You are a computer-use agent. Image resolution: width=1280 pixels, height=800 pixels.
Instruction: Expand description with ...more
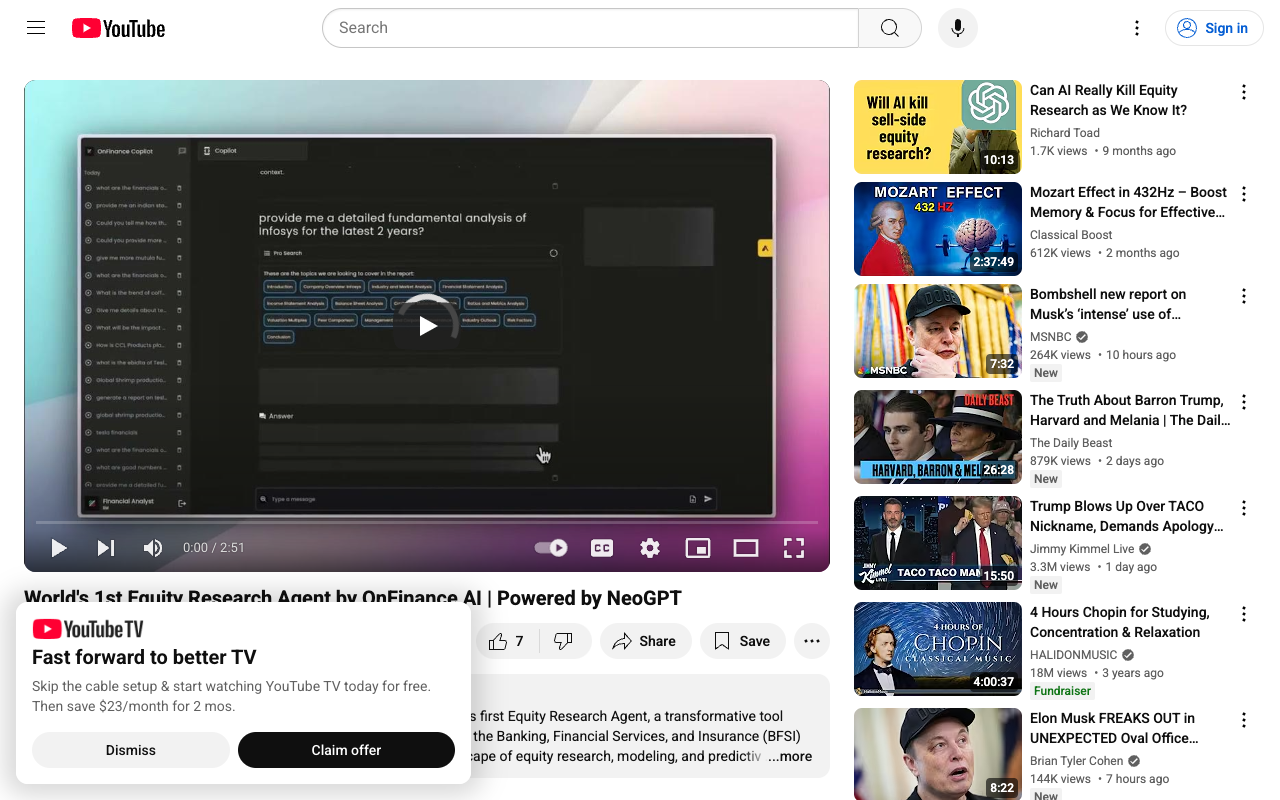click(x=790, y=756)
